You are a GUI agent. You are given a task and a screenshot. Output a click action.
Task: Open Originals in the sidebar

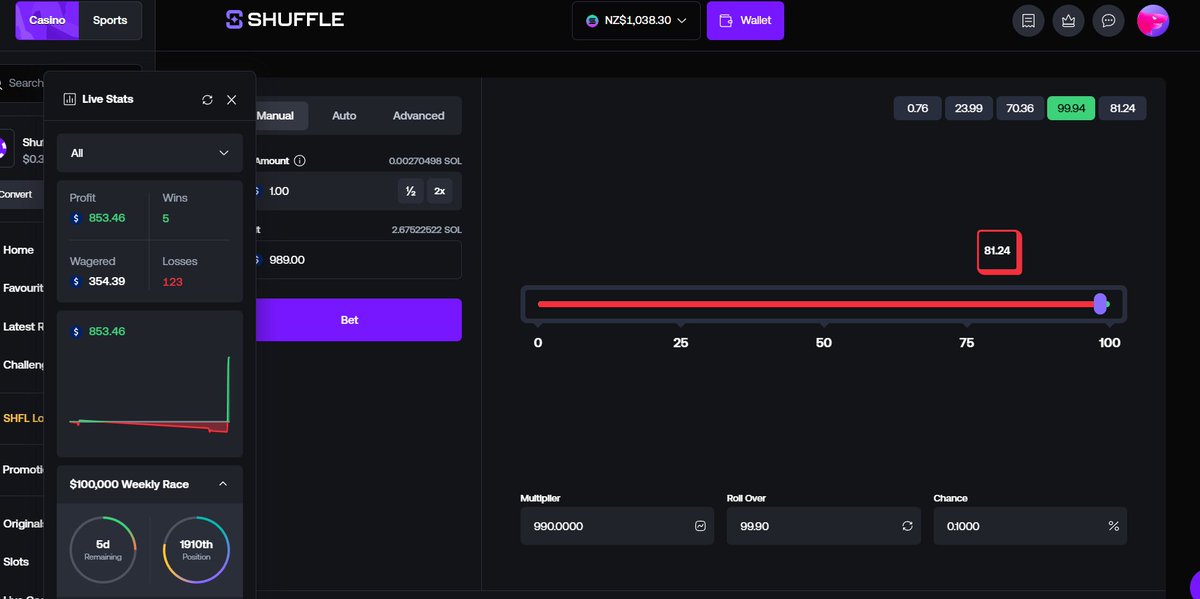[x=23, y=524]
